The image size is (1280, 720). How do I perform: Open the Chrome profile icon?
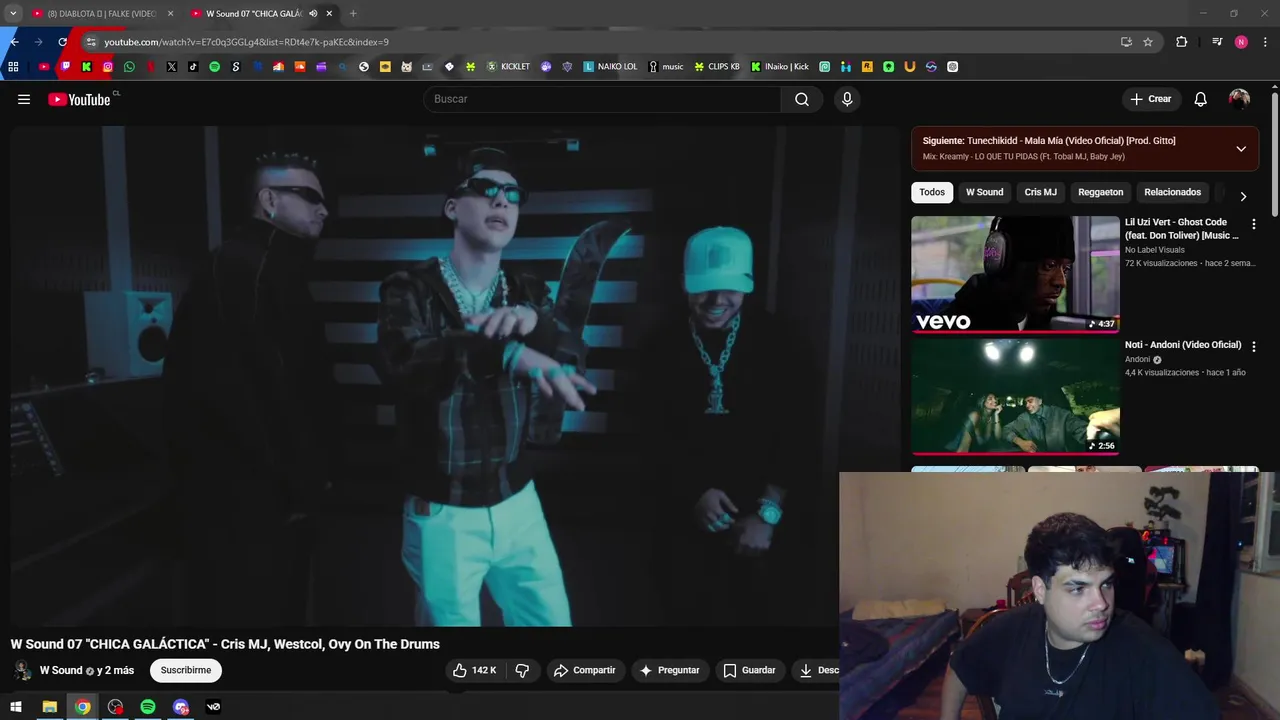click(1241, 42)
